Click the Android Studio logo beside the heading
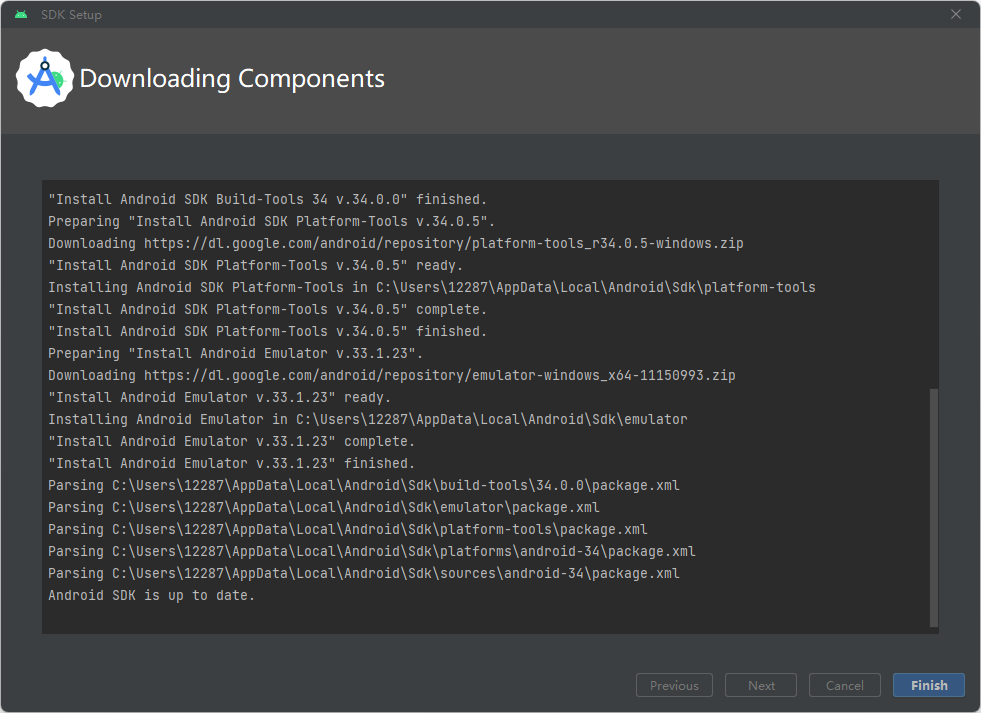This screenshot has width=981, height=713. (44, 78)
